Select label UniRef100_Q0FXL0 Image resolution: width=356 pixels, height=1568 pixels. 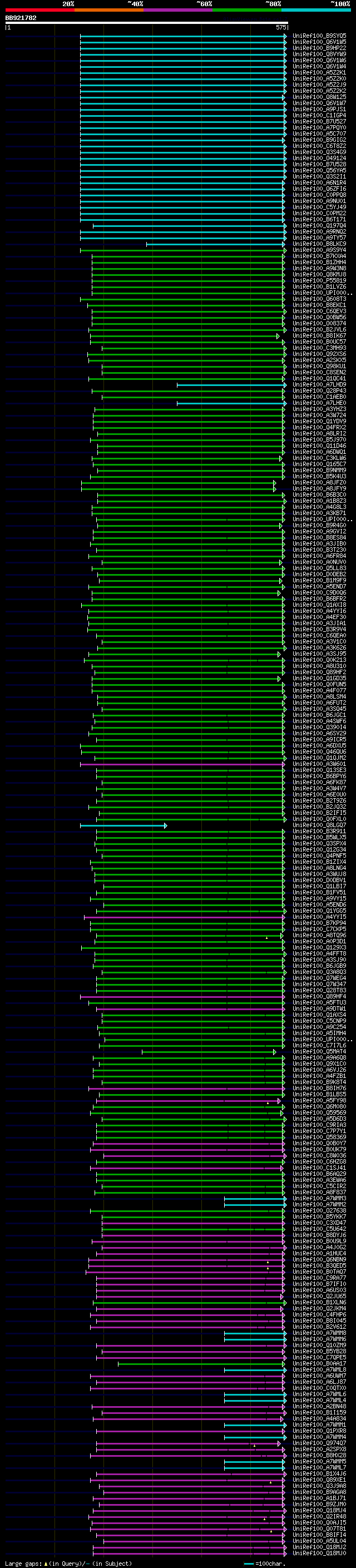tap(319, 819)
